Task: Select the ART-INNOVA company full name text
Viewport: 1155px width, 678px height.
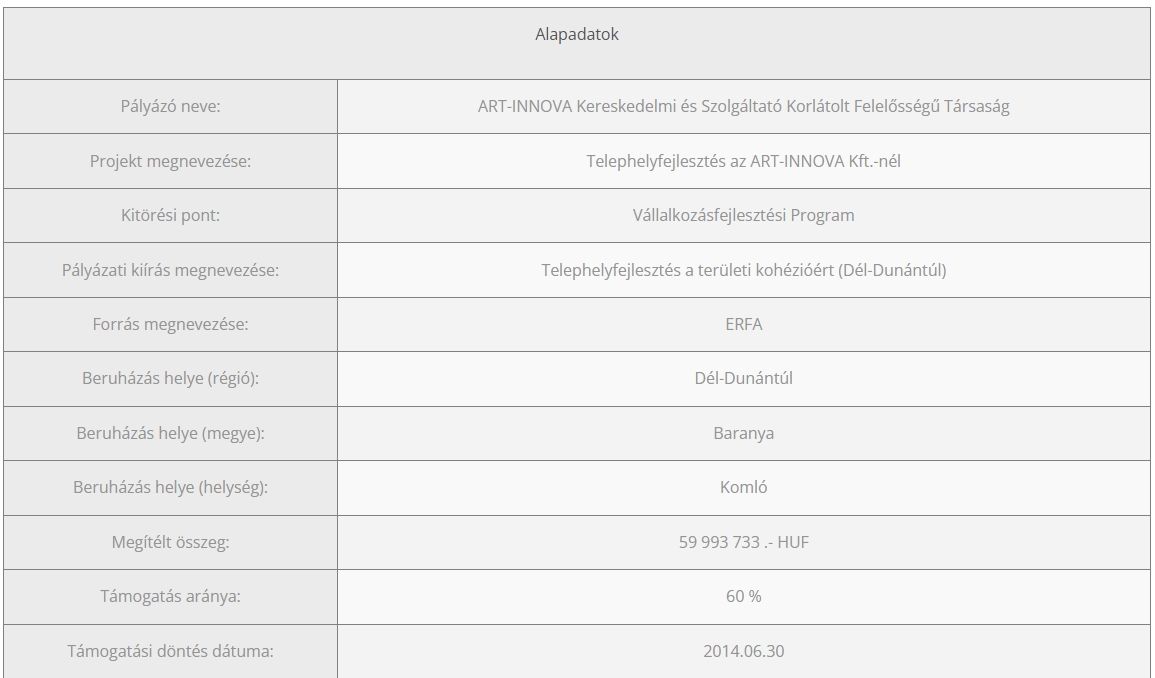Action: tap(743, 107)
